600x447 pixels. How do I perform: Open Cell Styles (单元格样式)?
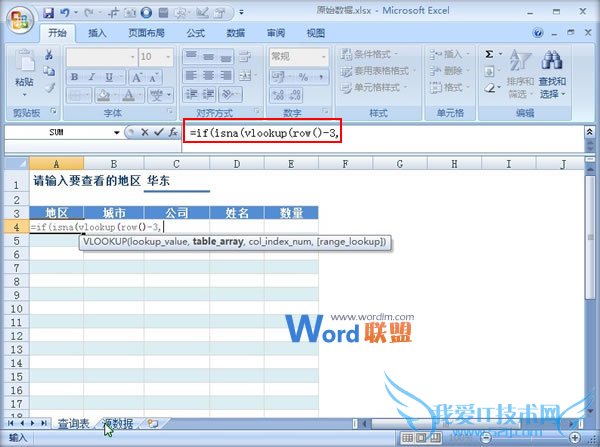(373, 87)
